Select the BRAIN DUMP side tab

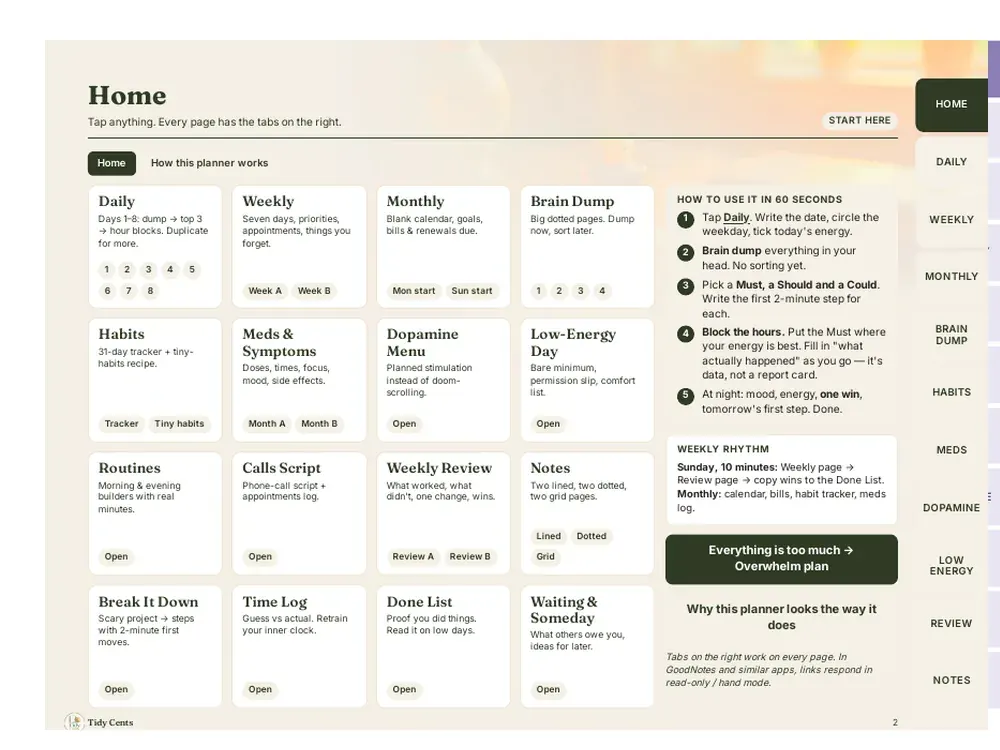pyautogui.click(x=951, y=335)
